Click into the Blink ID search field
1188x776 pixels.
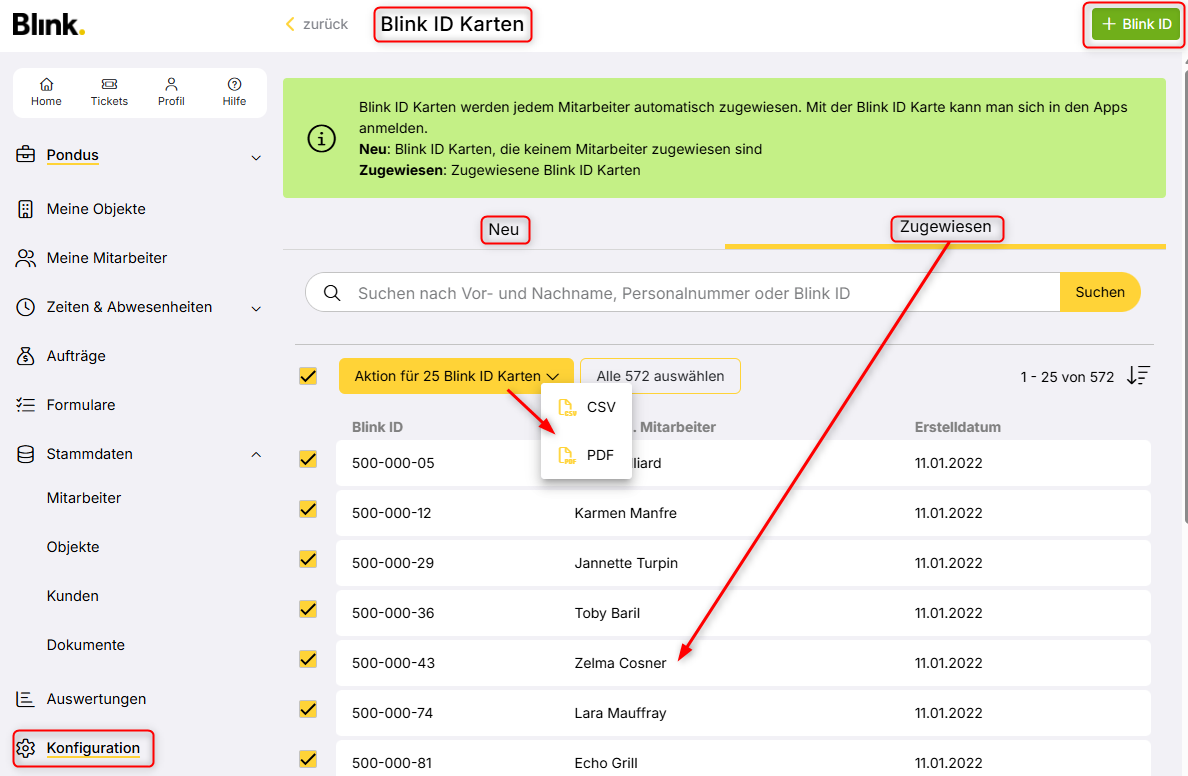[700, 293]
